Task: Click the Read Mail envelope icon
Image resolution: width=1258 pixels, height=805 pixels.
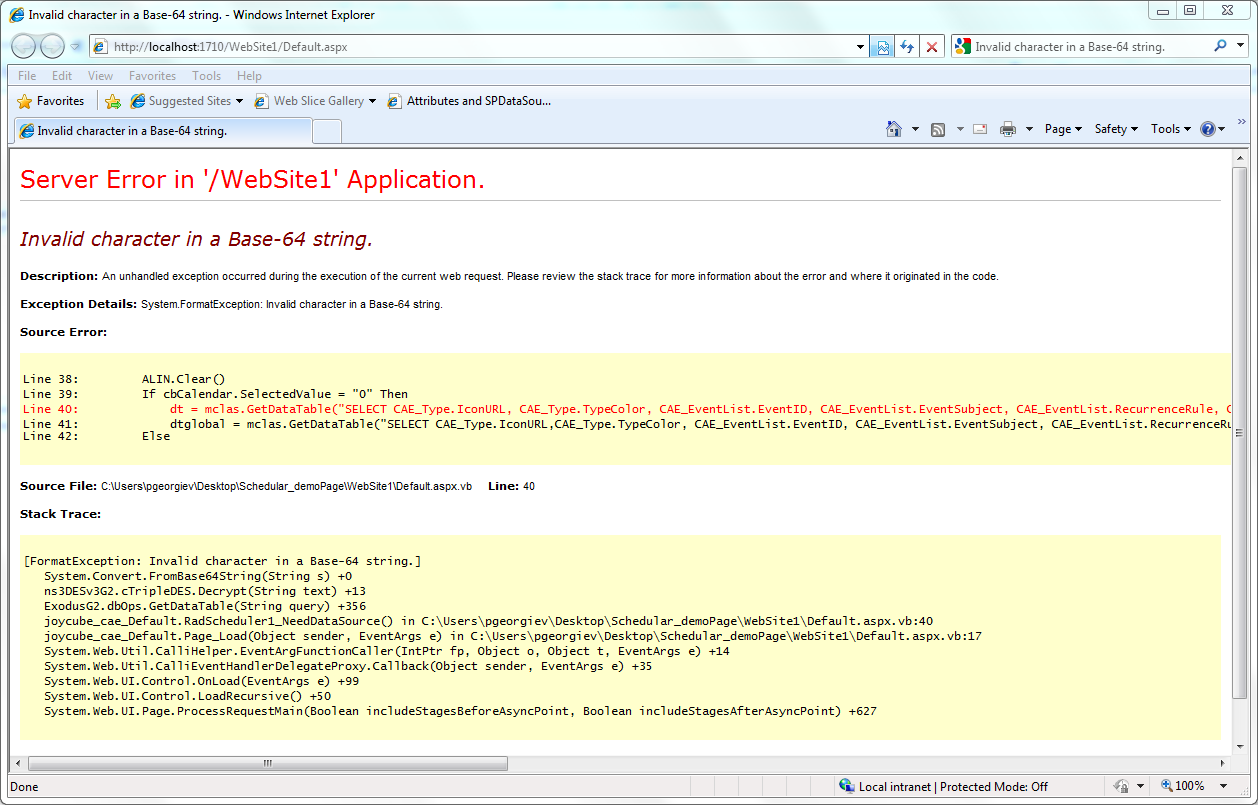Action: pos(980,129)
